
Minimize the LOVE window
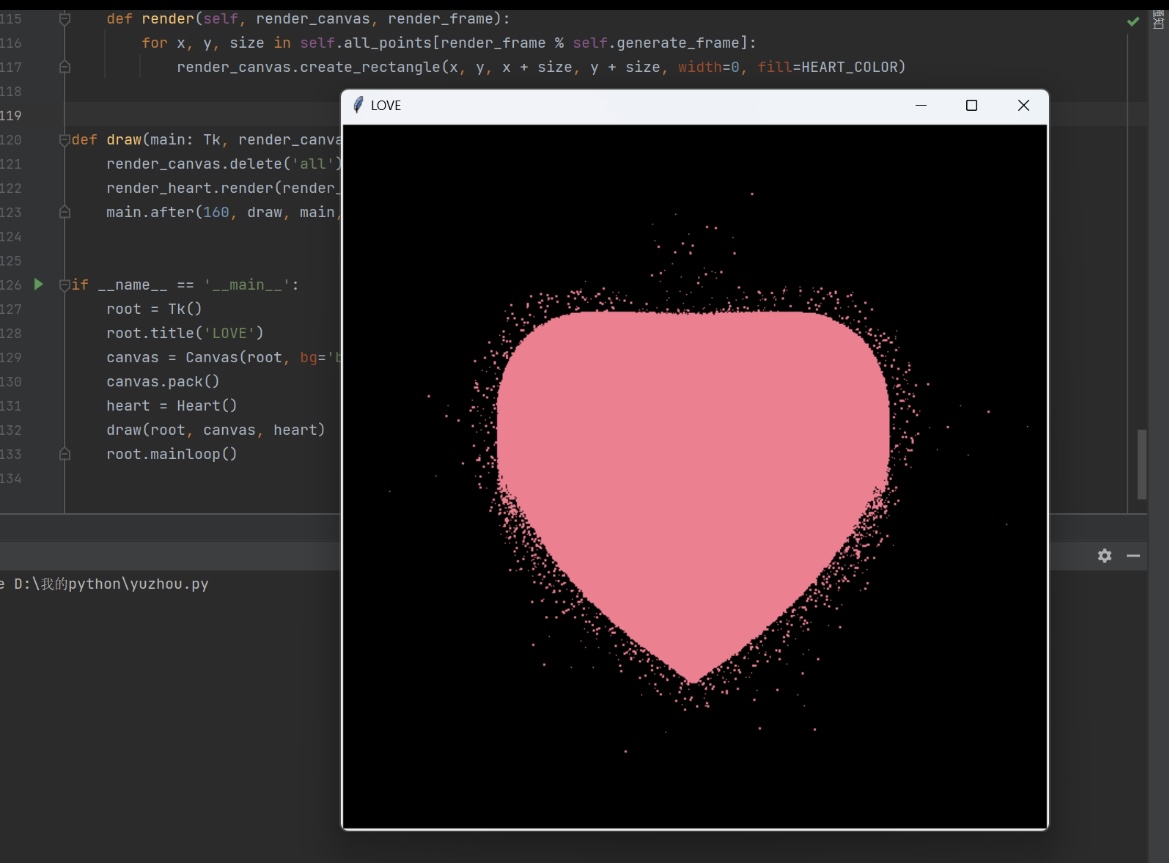[x=921, y=105]
